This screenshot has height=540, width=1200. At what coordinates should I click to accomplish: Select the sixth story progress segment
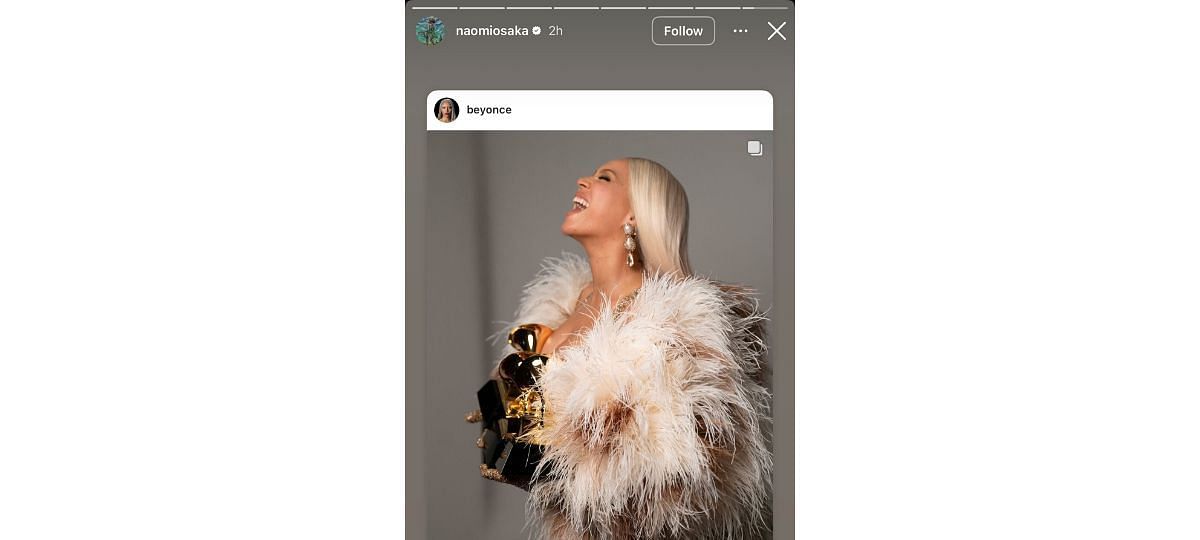tap(671, 7)
